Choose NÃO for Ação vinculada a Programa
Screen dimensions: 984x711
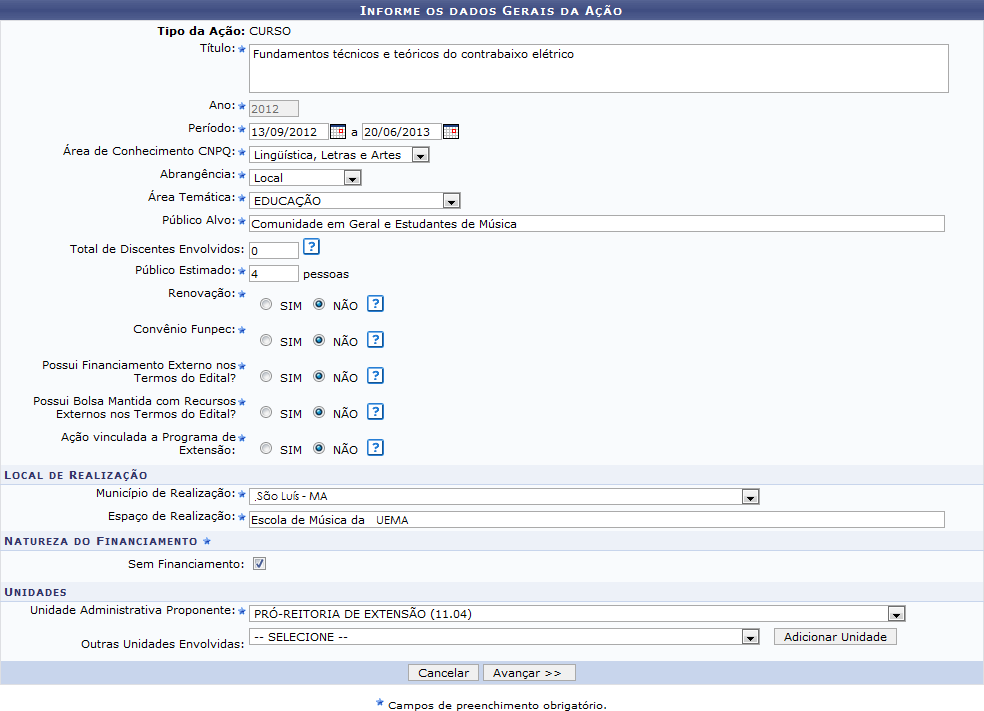[x=319, y=449]
